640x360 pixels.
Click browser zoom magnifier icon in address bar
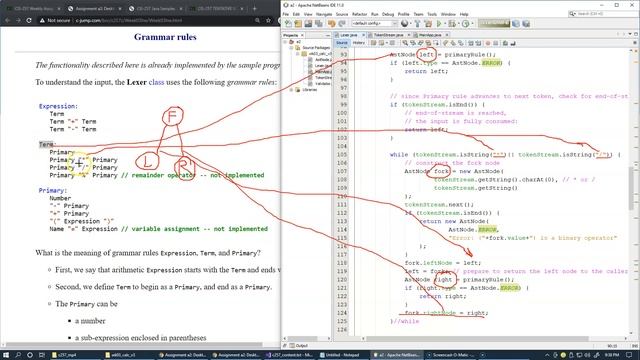pos(257,20)
